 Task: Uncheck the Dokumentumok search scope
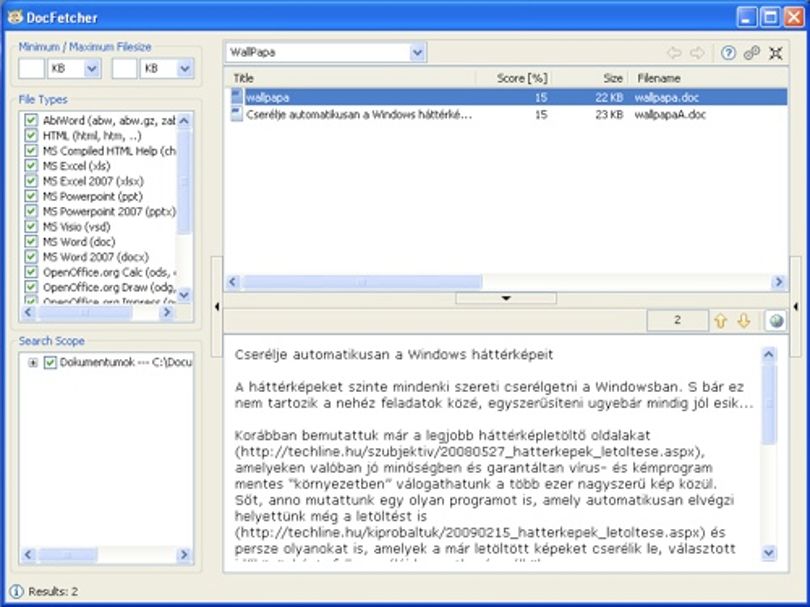pyautogui.click(x=50, y=363)
